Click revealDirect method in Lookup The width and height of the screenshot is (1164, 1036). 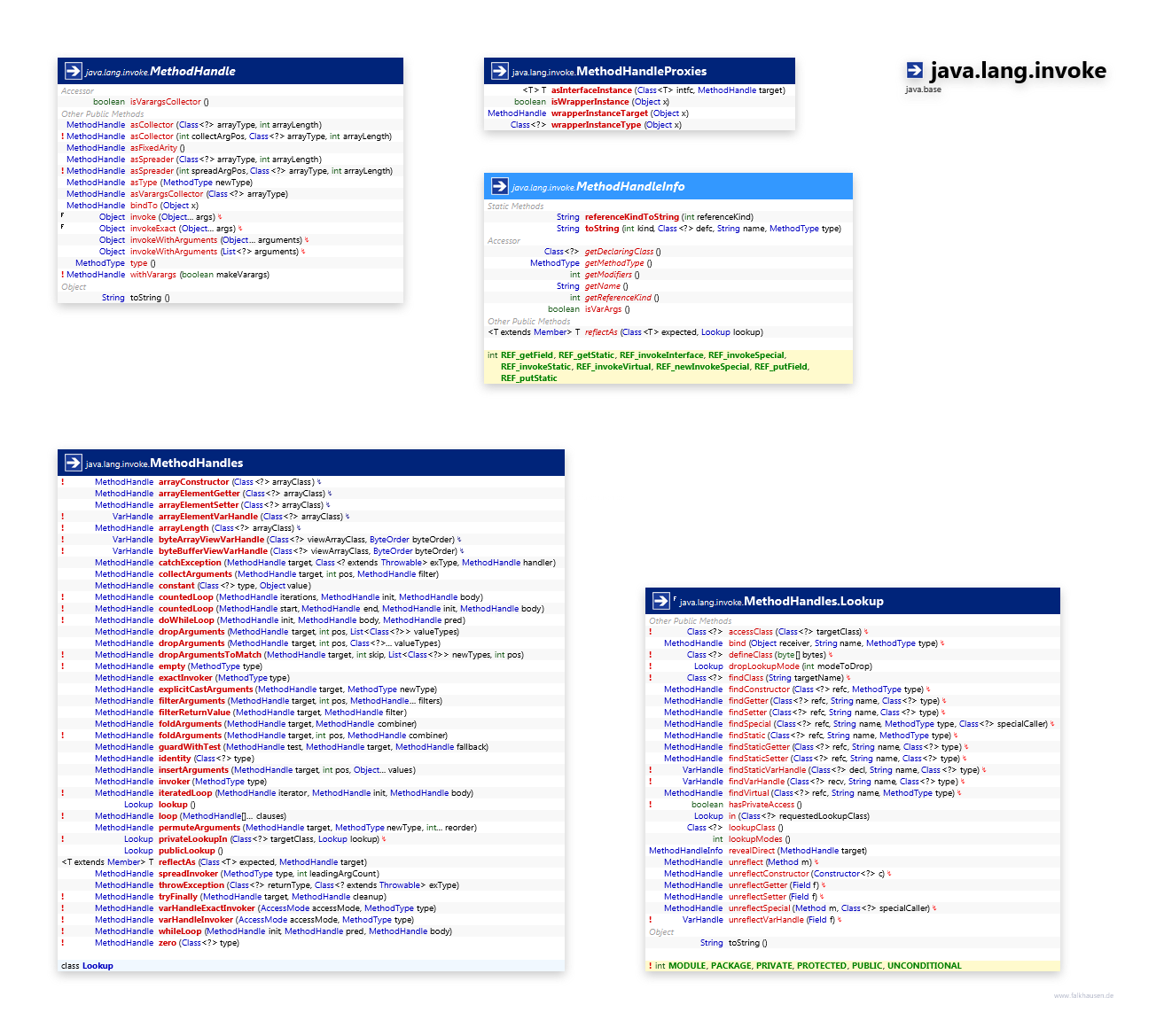pyautogui.click(x=752, y=851)
